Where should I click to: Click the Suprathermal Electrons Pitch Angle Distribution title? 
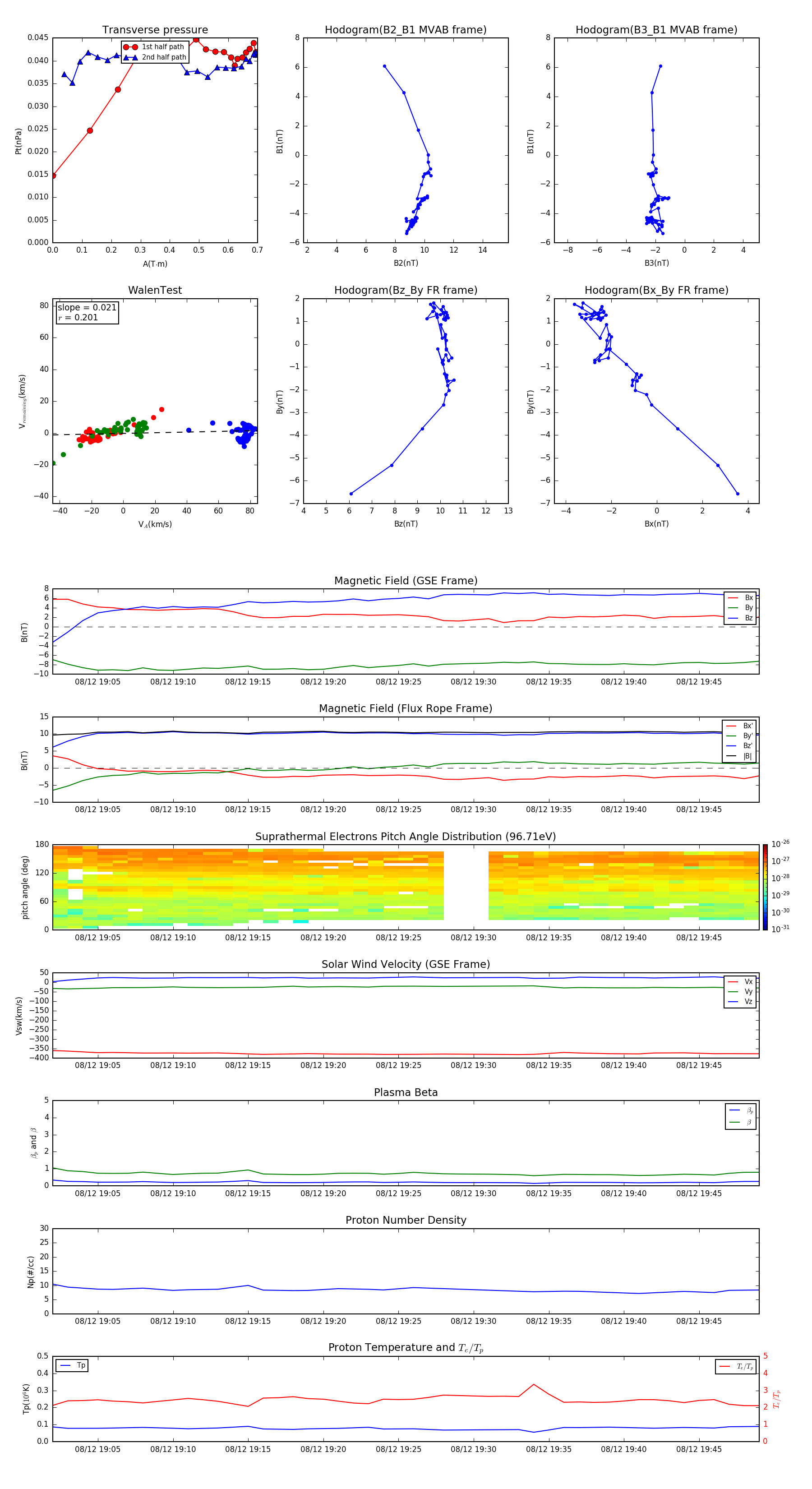(x=406, y=837)
